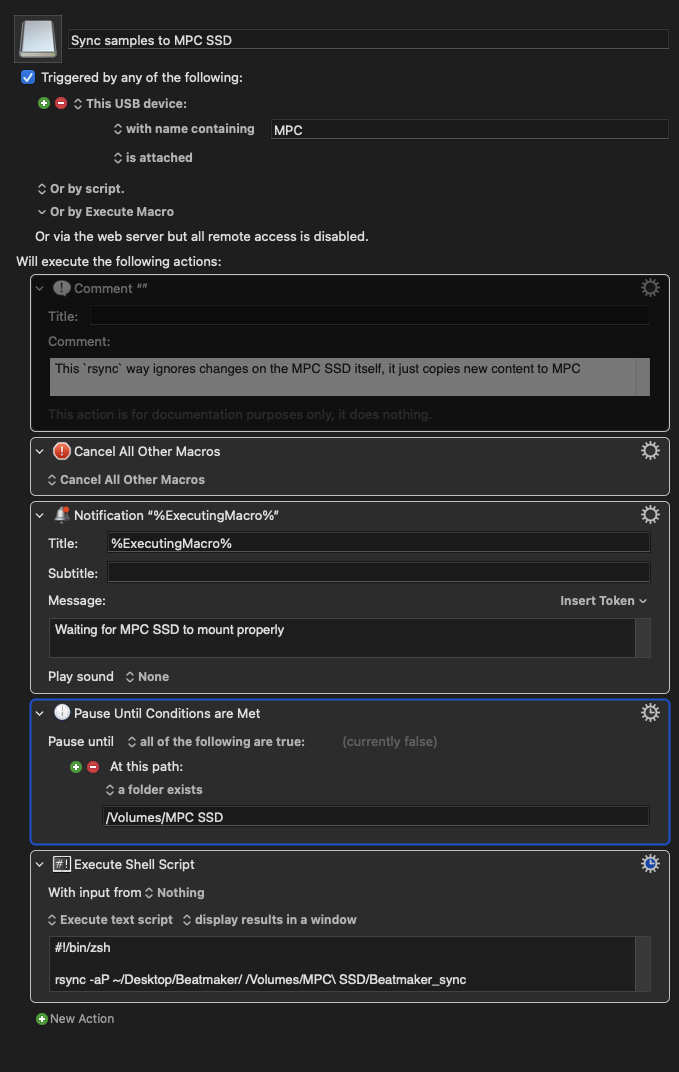The width and height of the screenshot is (679, 1072).
Task: Open gear menu for the Notification action
Action: [650, 515]
